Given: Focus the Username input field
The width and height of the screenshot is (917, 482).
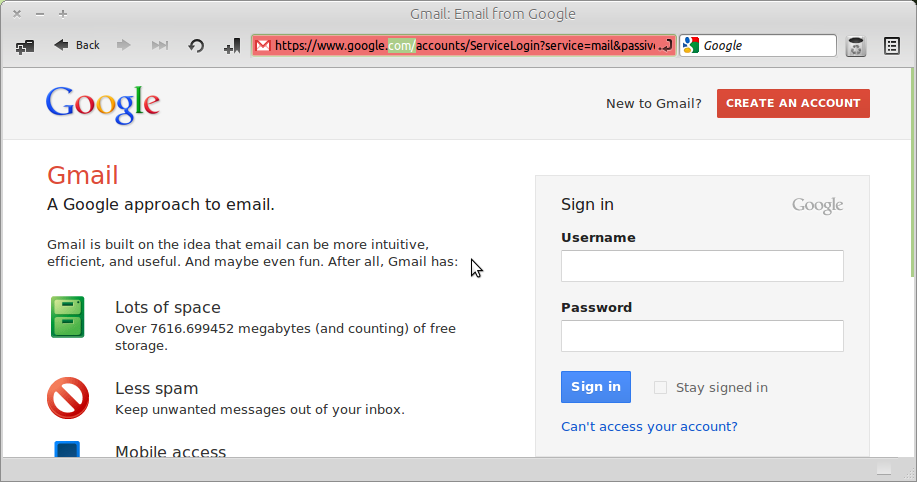Looking at the screenshot, I should pos(702,266).
